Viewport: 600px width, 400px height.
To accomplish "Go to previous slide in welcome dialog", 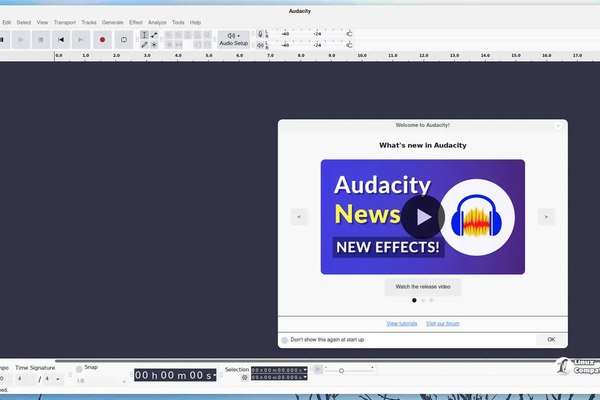I will (x=299, y=217).
